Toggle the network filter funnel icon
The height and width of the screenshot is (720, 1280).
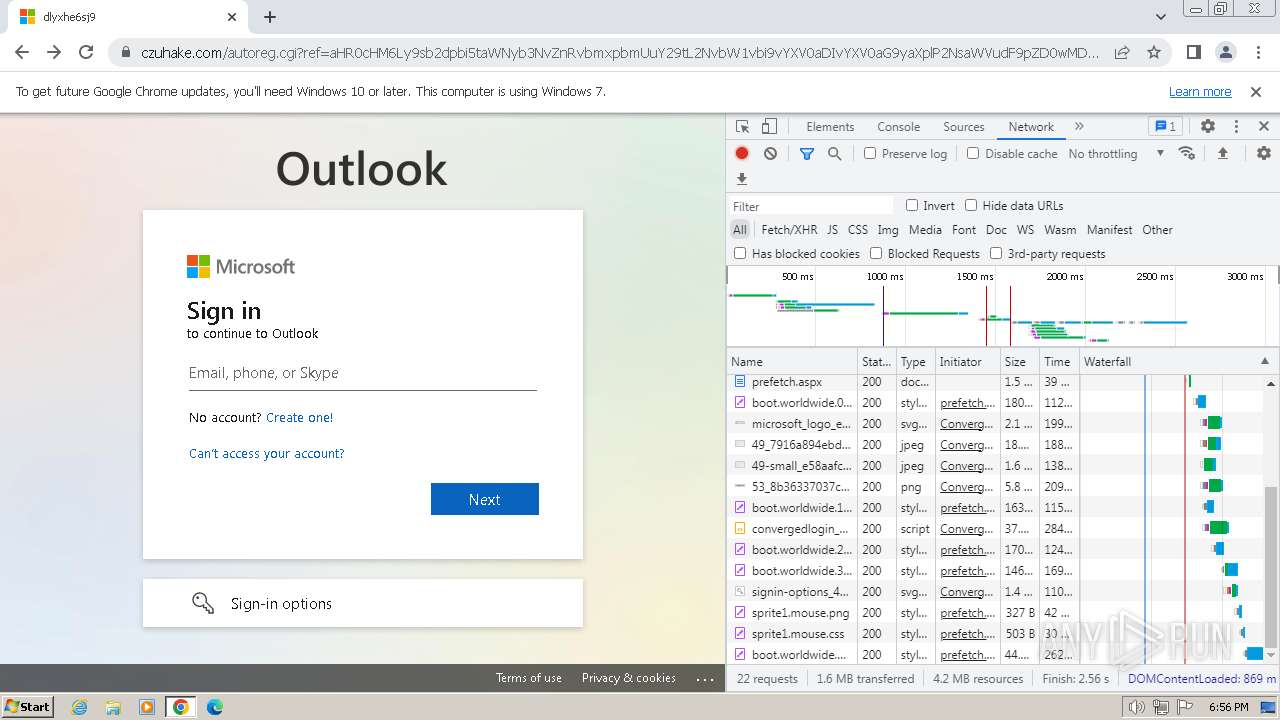click(x=807, y=154)
